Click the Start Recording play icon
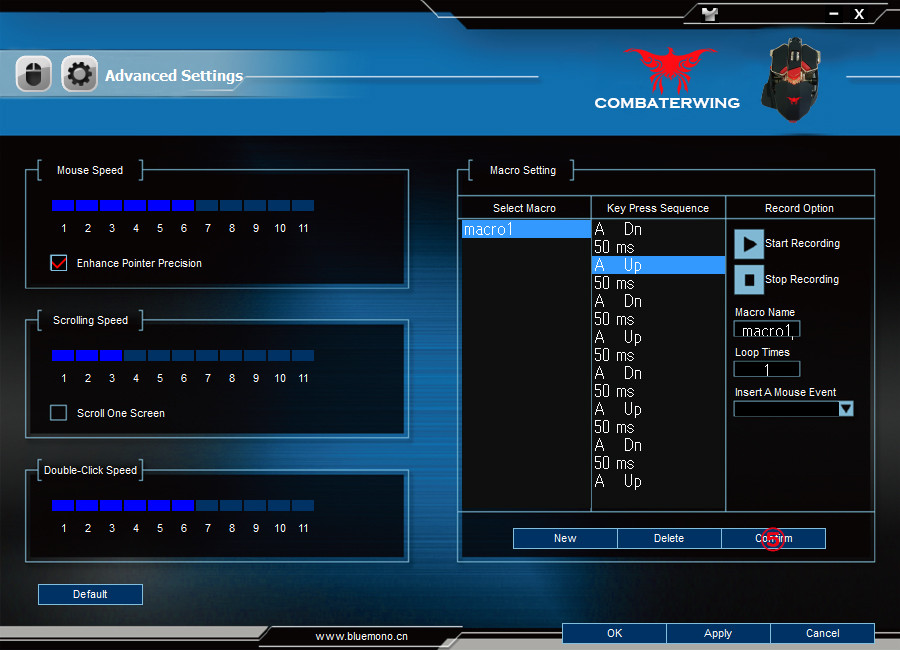Screen dimensions: 900x650 point(749,244)
